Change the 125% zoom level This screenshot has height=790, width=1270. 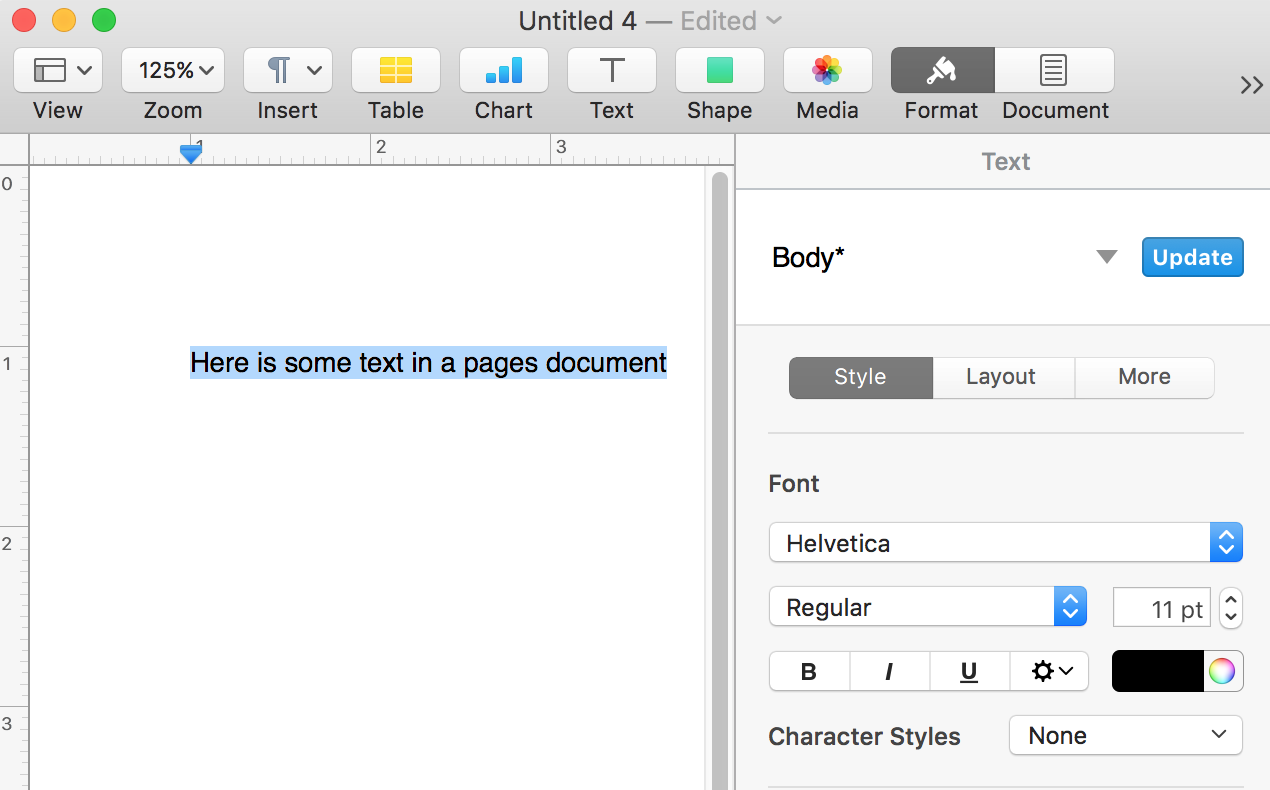tap(173, 70)
